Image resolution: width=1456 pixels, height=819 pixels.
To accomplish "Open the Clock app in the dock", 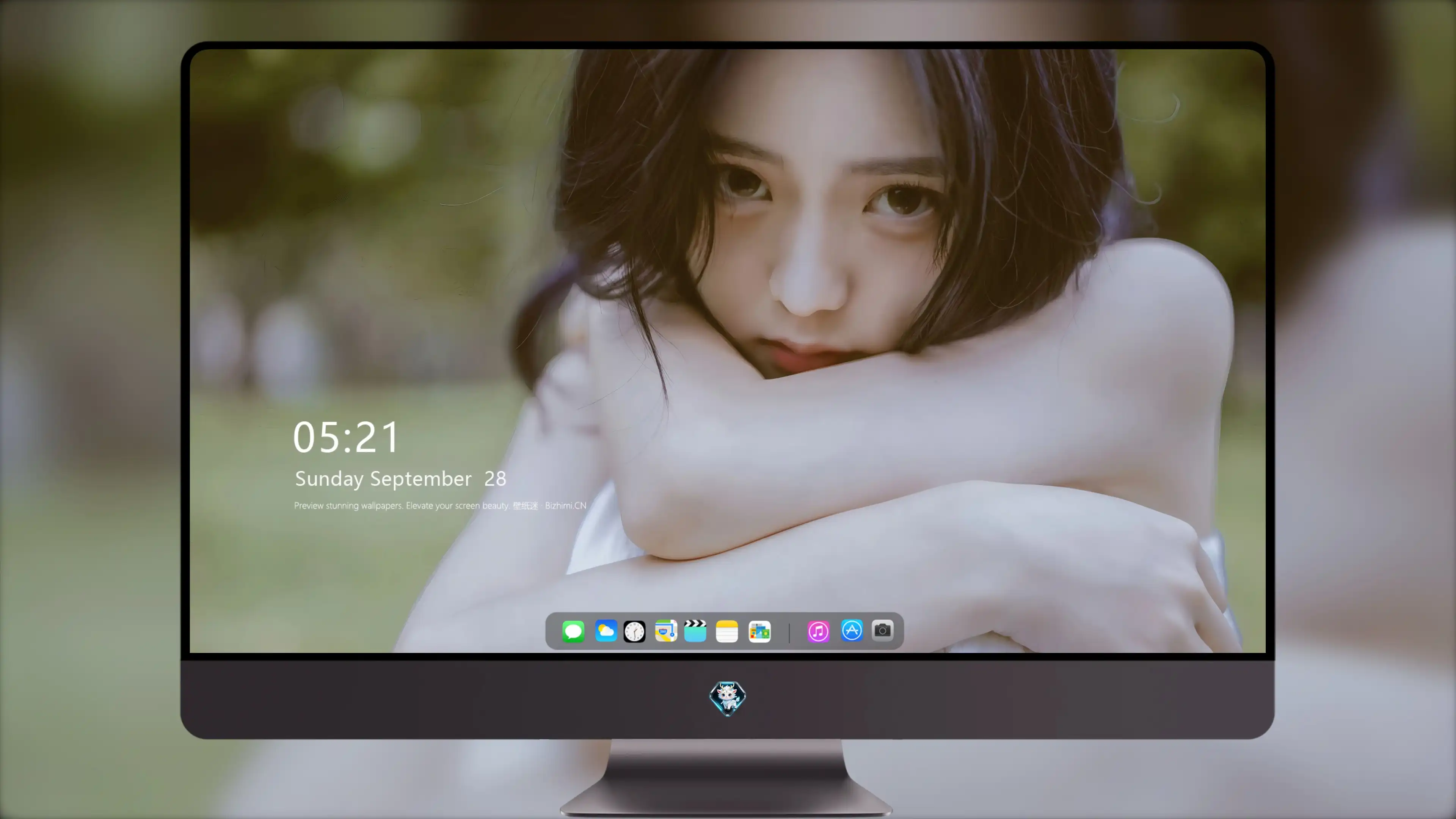I will click(x=634, y=631).
